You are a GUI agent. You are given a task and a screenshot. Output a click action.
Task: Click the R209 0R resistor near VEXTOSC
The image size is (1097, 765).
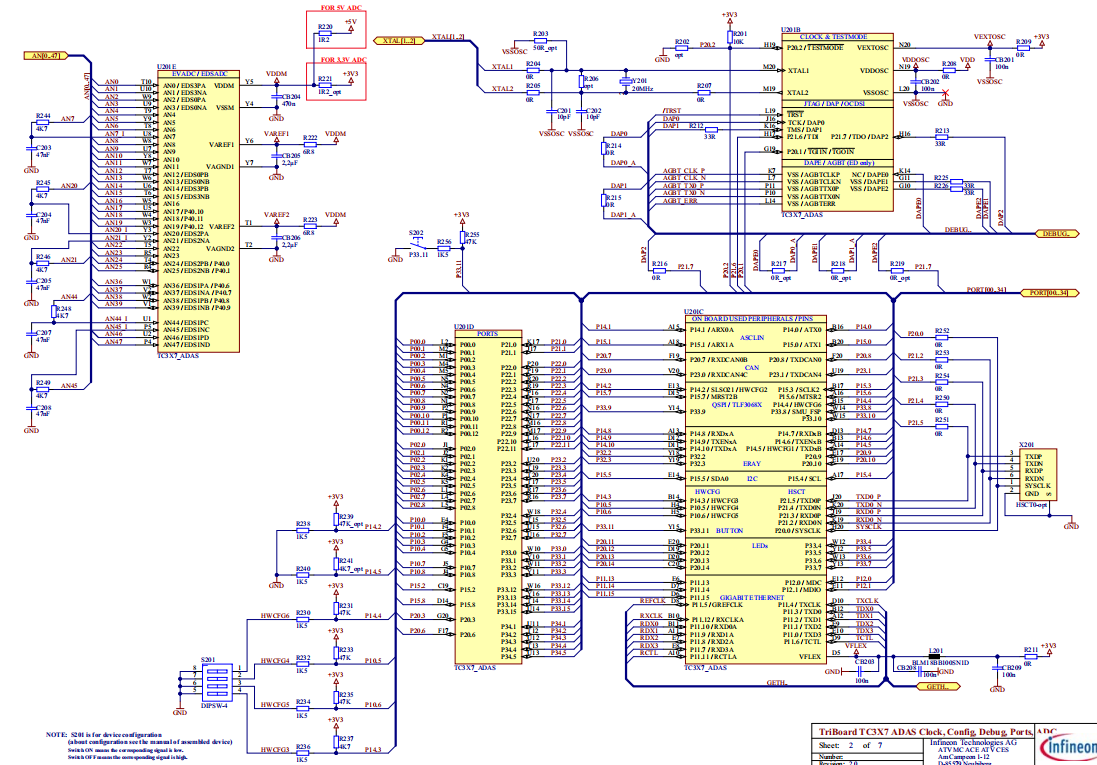coord(1022,48)
